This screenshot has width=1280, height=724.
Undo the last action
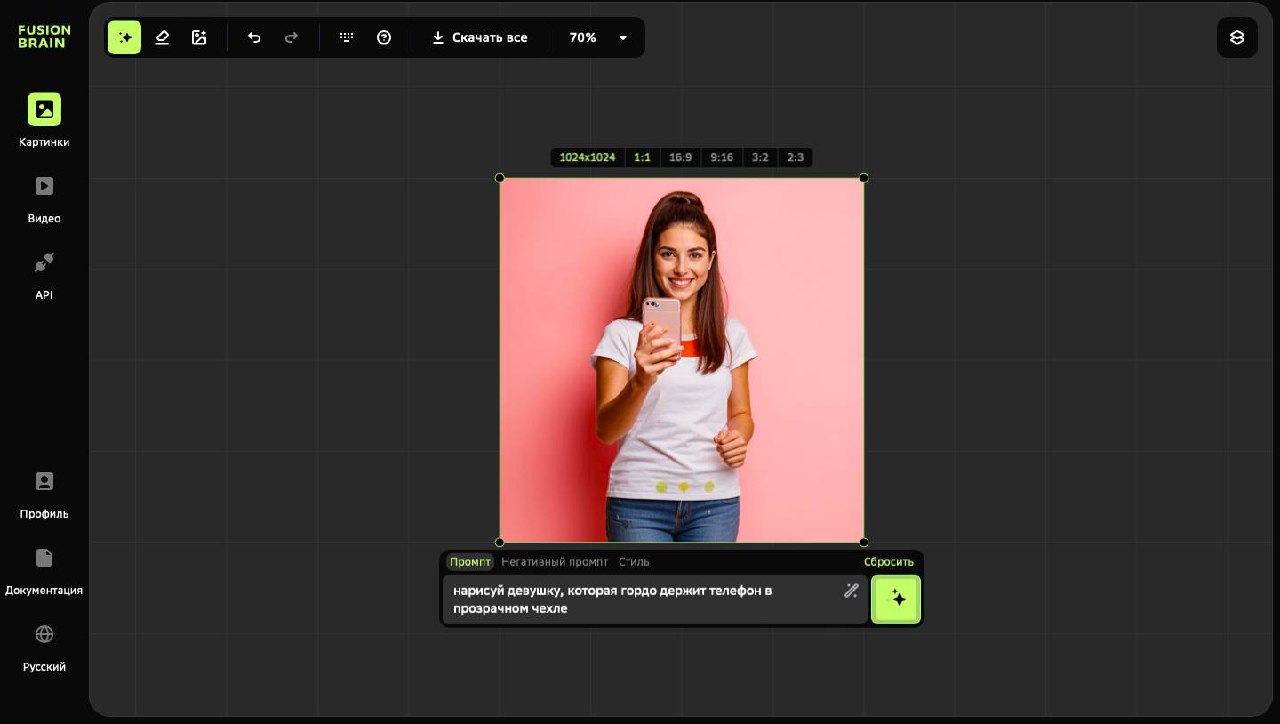tap(254, 38)
